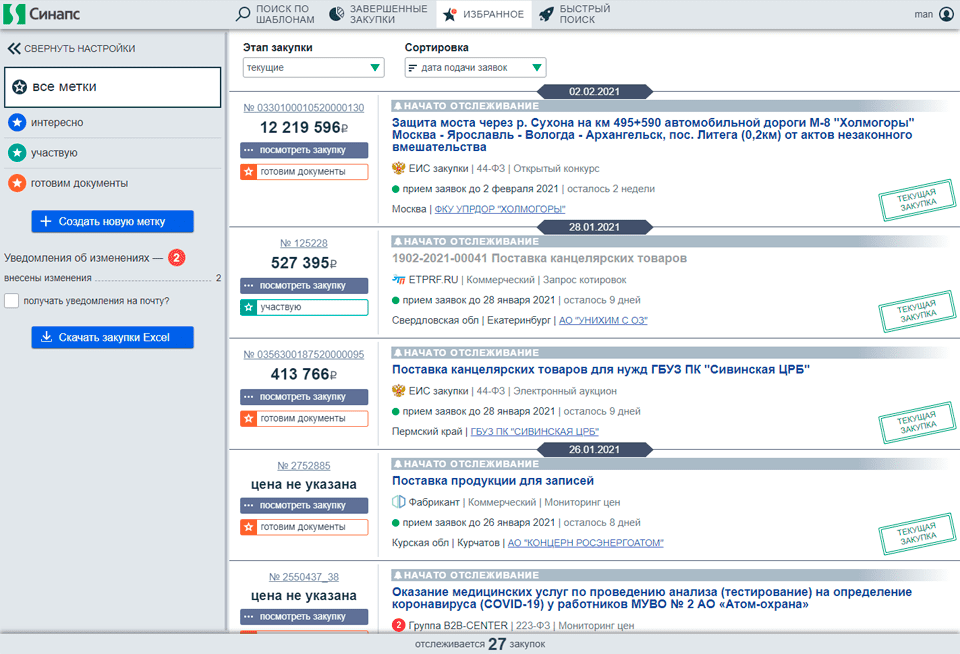Open title Поставка продукции для записей
Image resolution: width=960 pixels, height=654 pixels.
[493, 481]
